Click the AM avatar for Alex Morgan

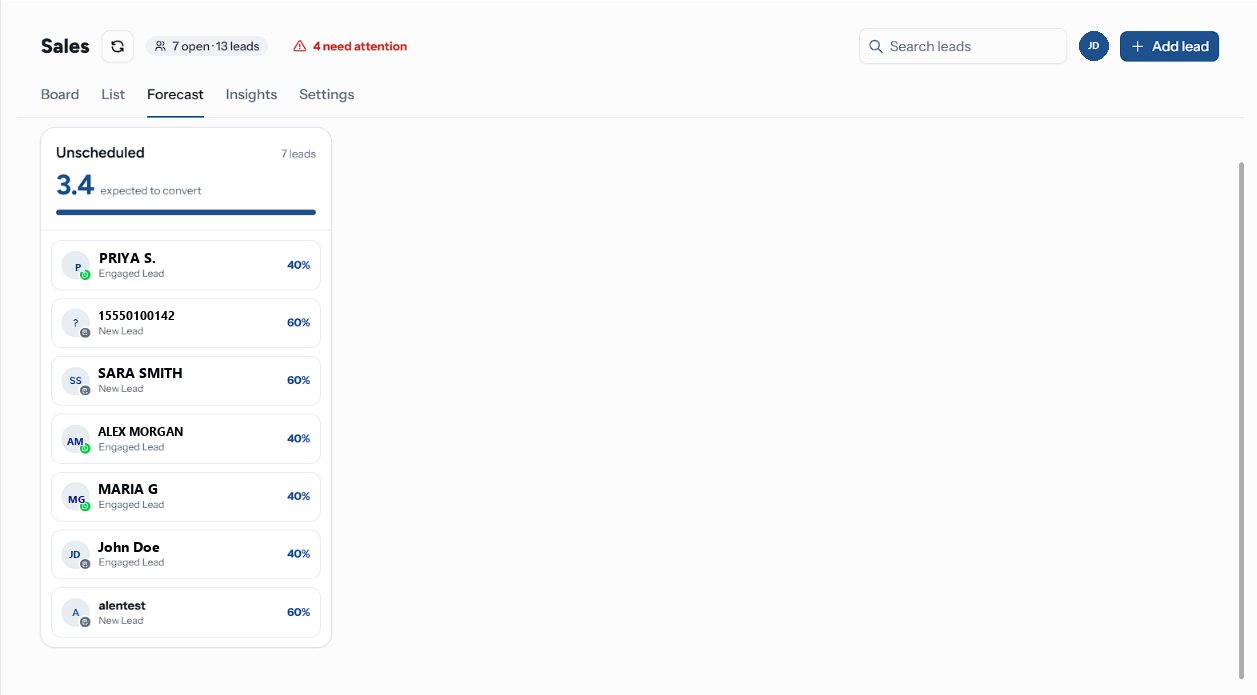coord(76,439)
